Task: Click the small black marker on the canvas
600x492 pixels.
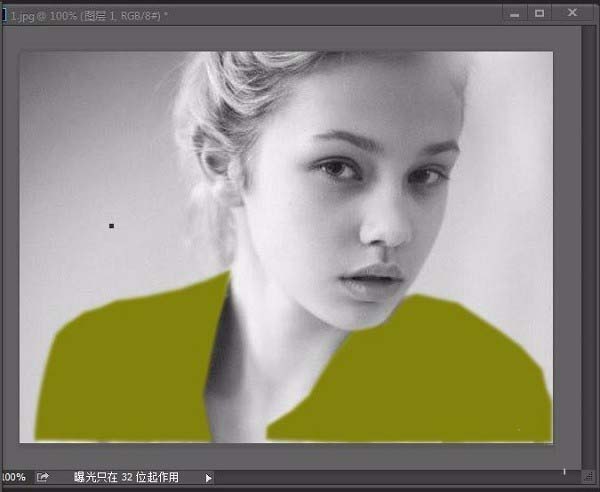Action: tap(111, 226)
